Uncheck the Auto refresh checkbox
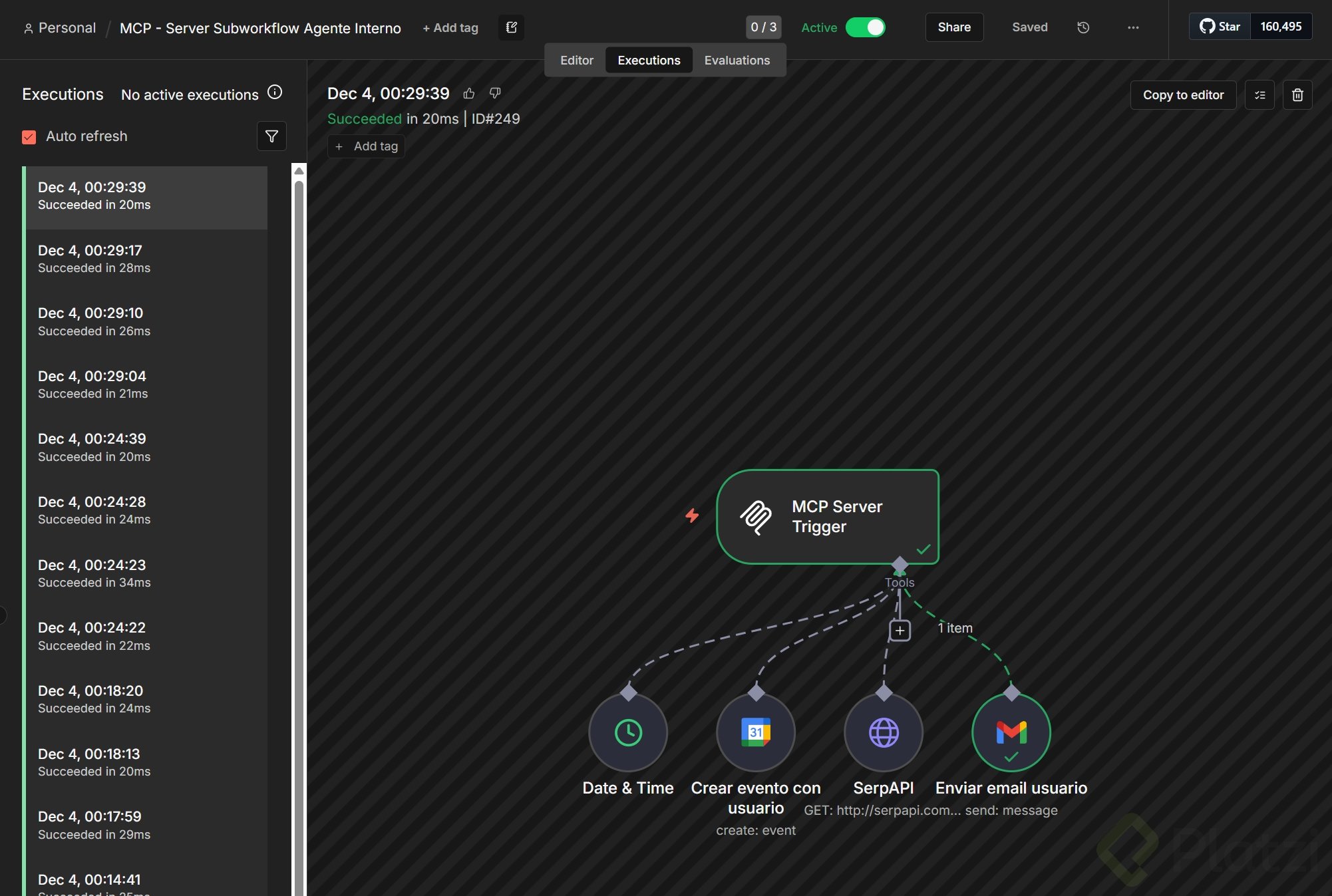The width and height of the screenshot is (1332, 896). tap(29, 137)
